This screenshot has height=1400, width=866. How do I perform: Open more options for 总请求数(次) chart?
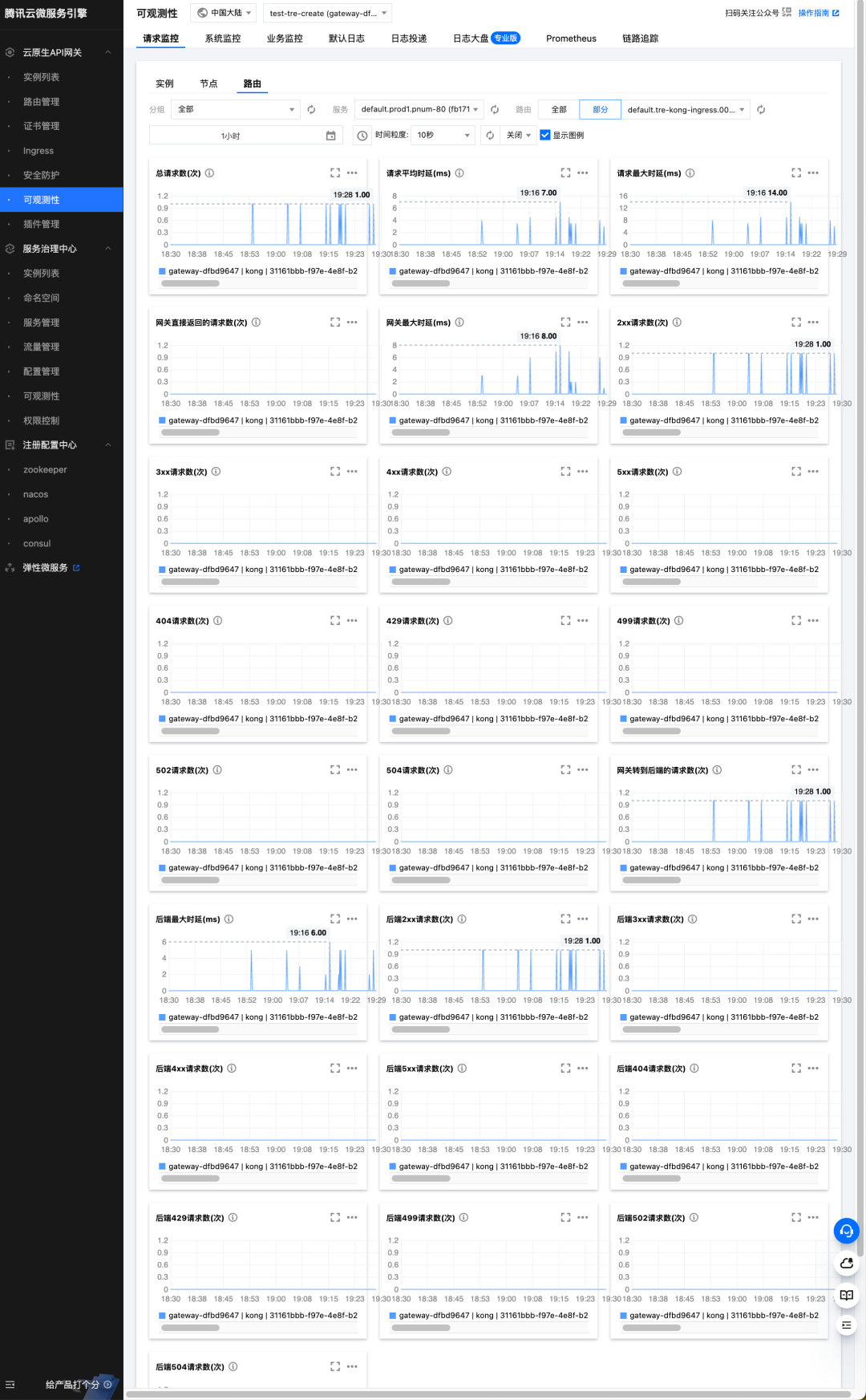352,173
